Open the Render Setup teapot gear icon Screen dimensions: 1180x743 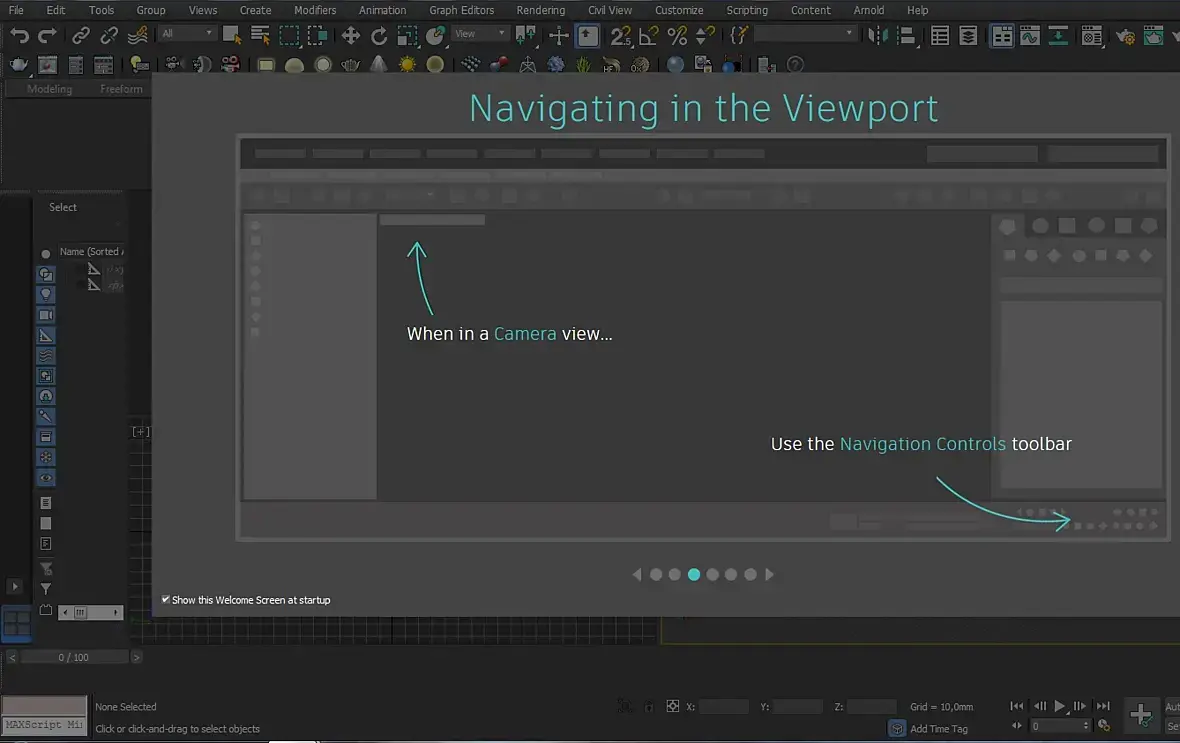tap(1125, 35)
